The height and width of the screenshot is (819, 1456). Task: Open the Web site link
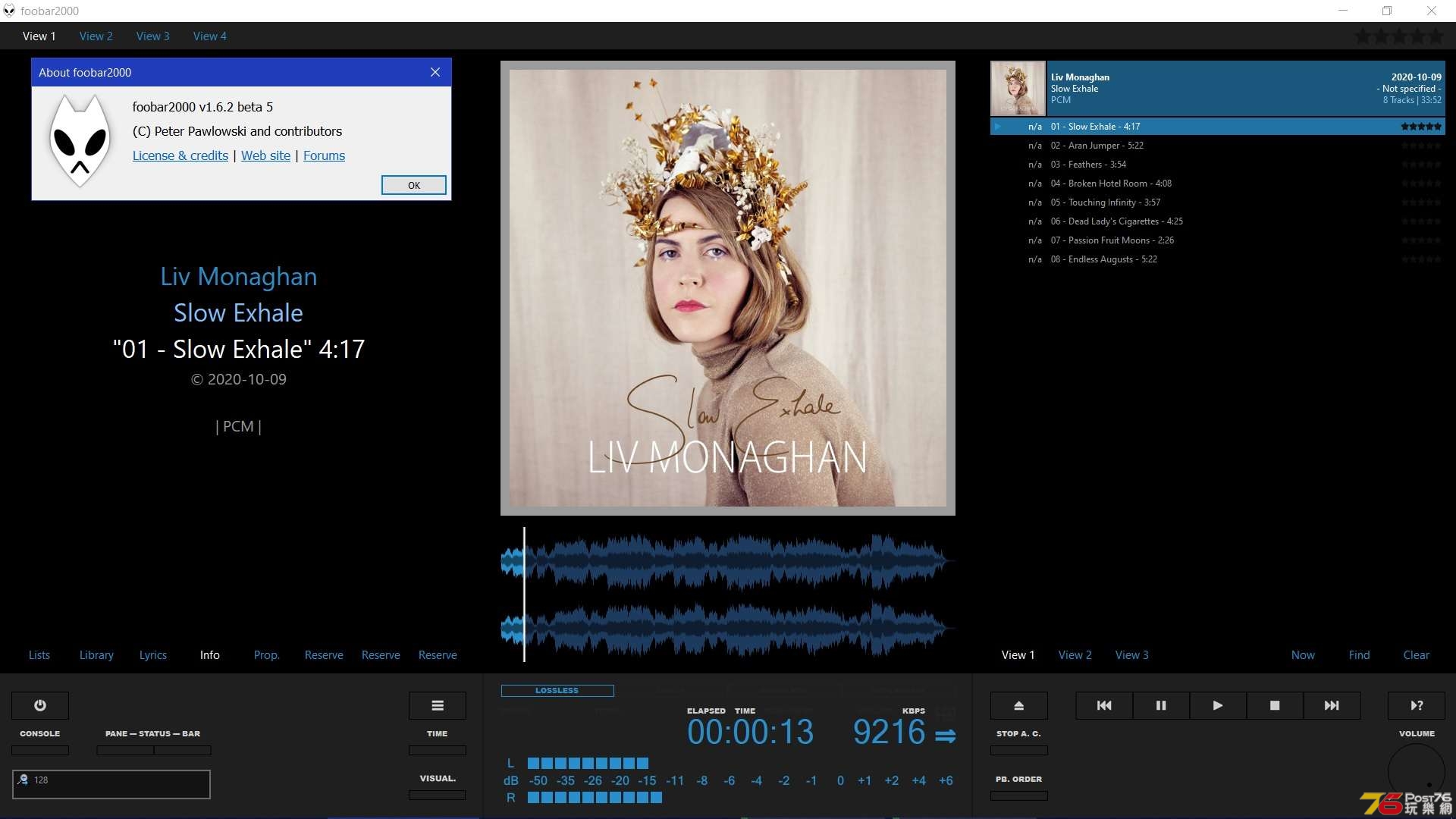(x=265, y=155)
